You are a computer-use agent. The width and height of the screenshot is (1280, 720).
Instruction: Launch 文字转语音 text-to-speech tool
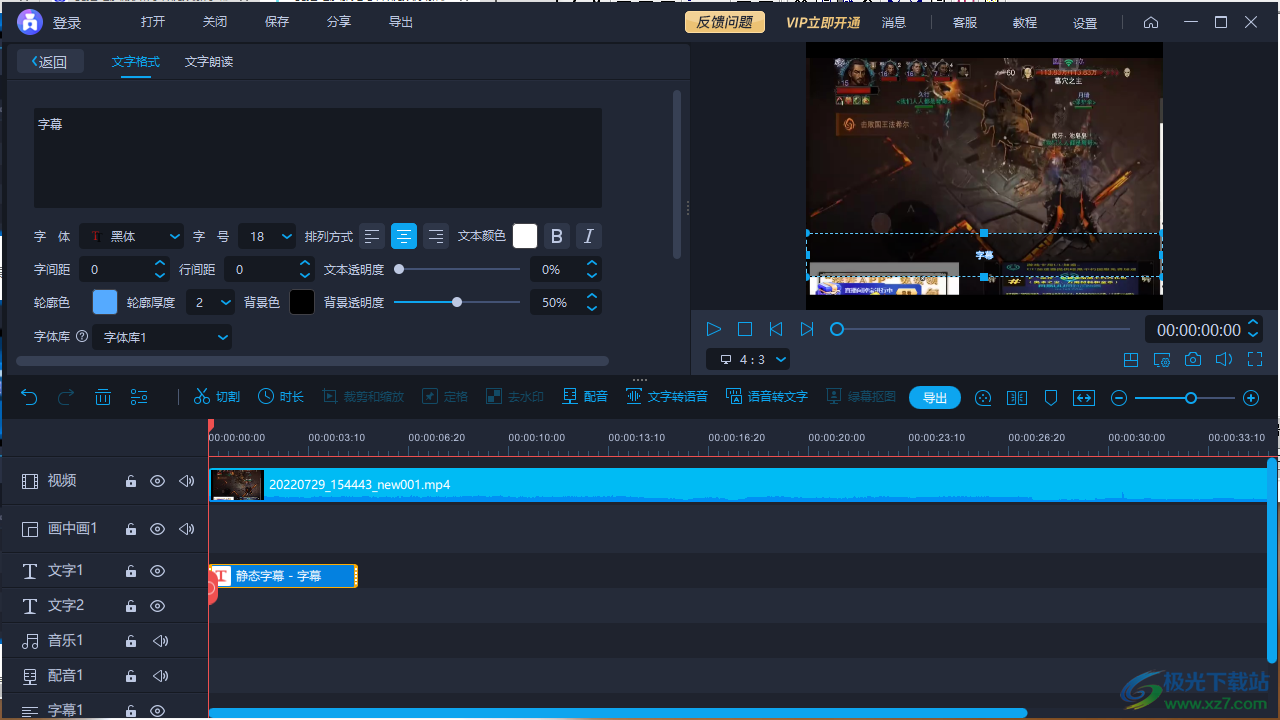(667, 397)
